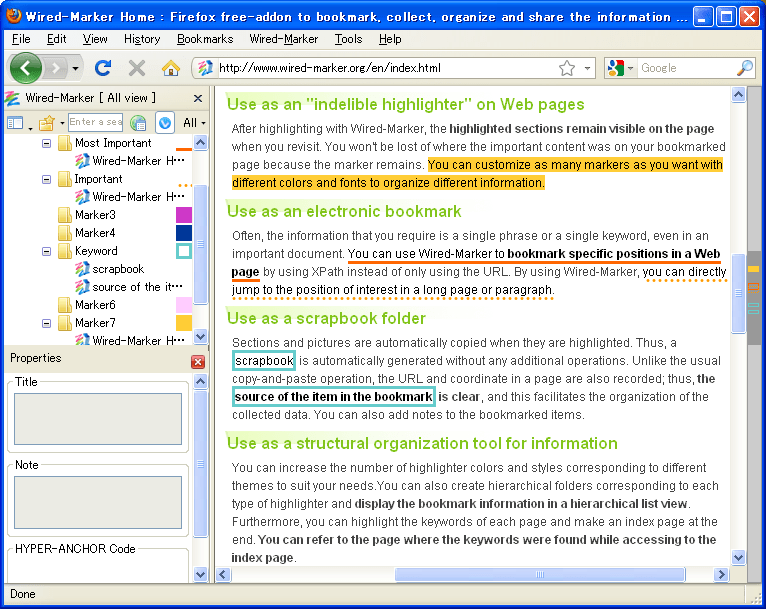Click the Title text box in Properties
This screenshot has height=609, width=766.
tap(98, 419)
